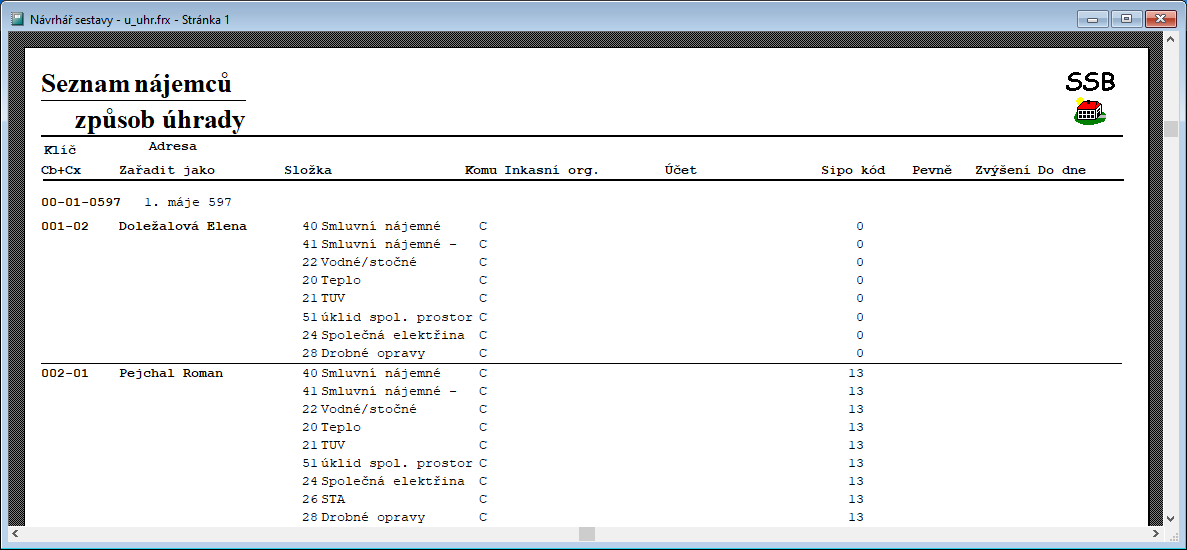The width and height of the screenshot is (1187, 550).
Task: Click the vertical scrollbar down arrow
Action: pyautogui.click(x=1170, y=517)
